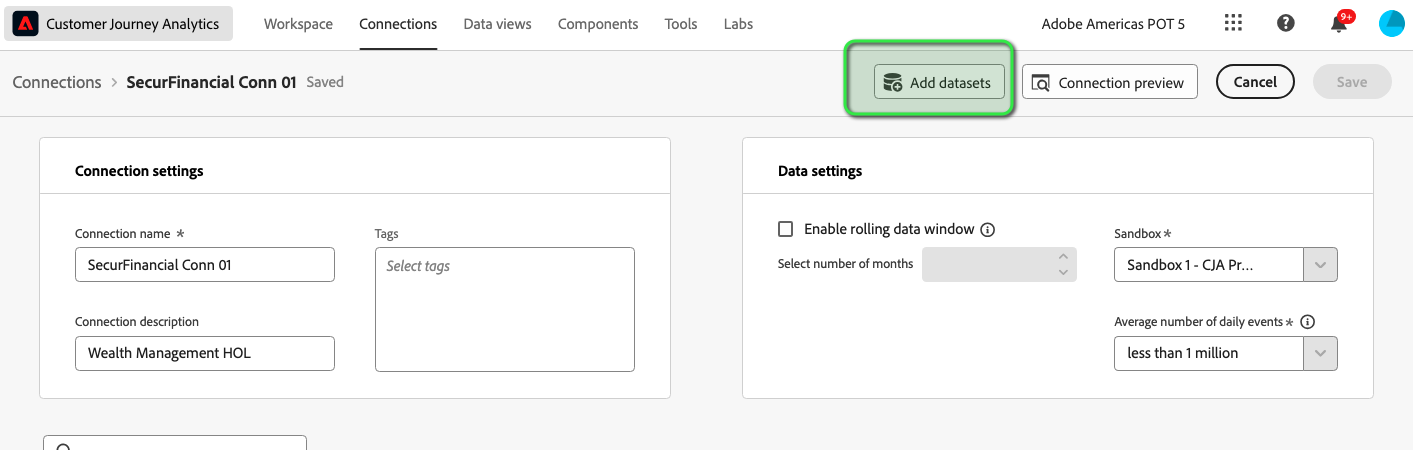
Task: Click info icon beside Average number of daily events
Action: [1307, 322]
